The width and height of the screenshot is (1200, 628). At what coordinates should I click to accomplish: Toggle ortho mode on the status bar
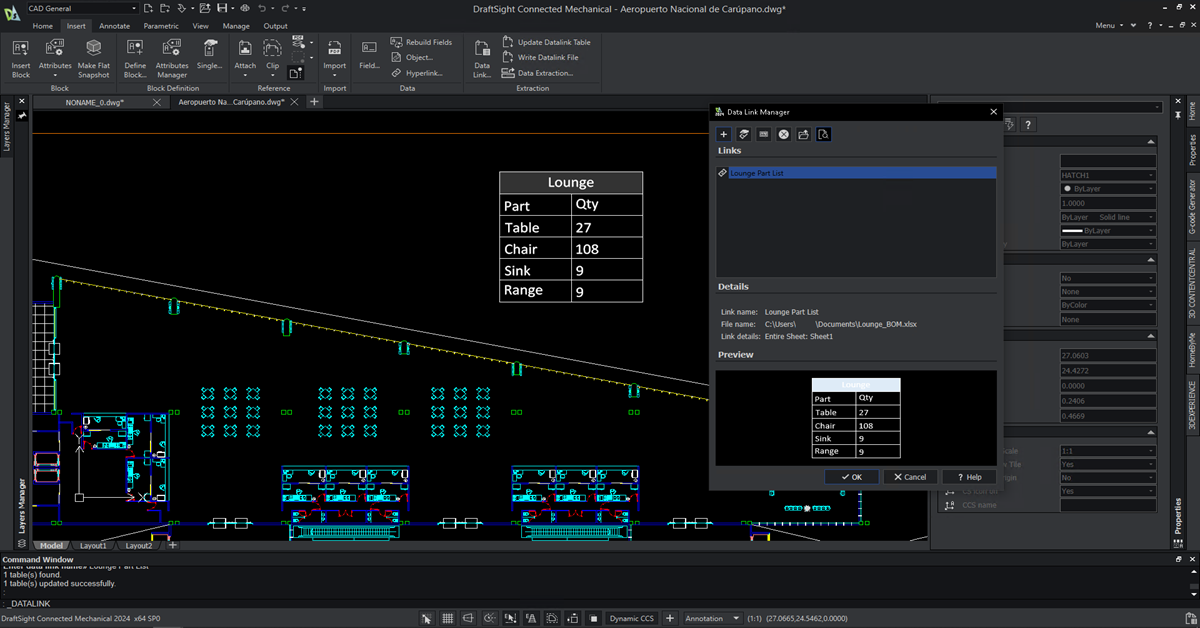tap(468, 618)
